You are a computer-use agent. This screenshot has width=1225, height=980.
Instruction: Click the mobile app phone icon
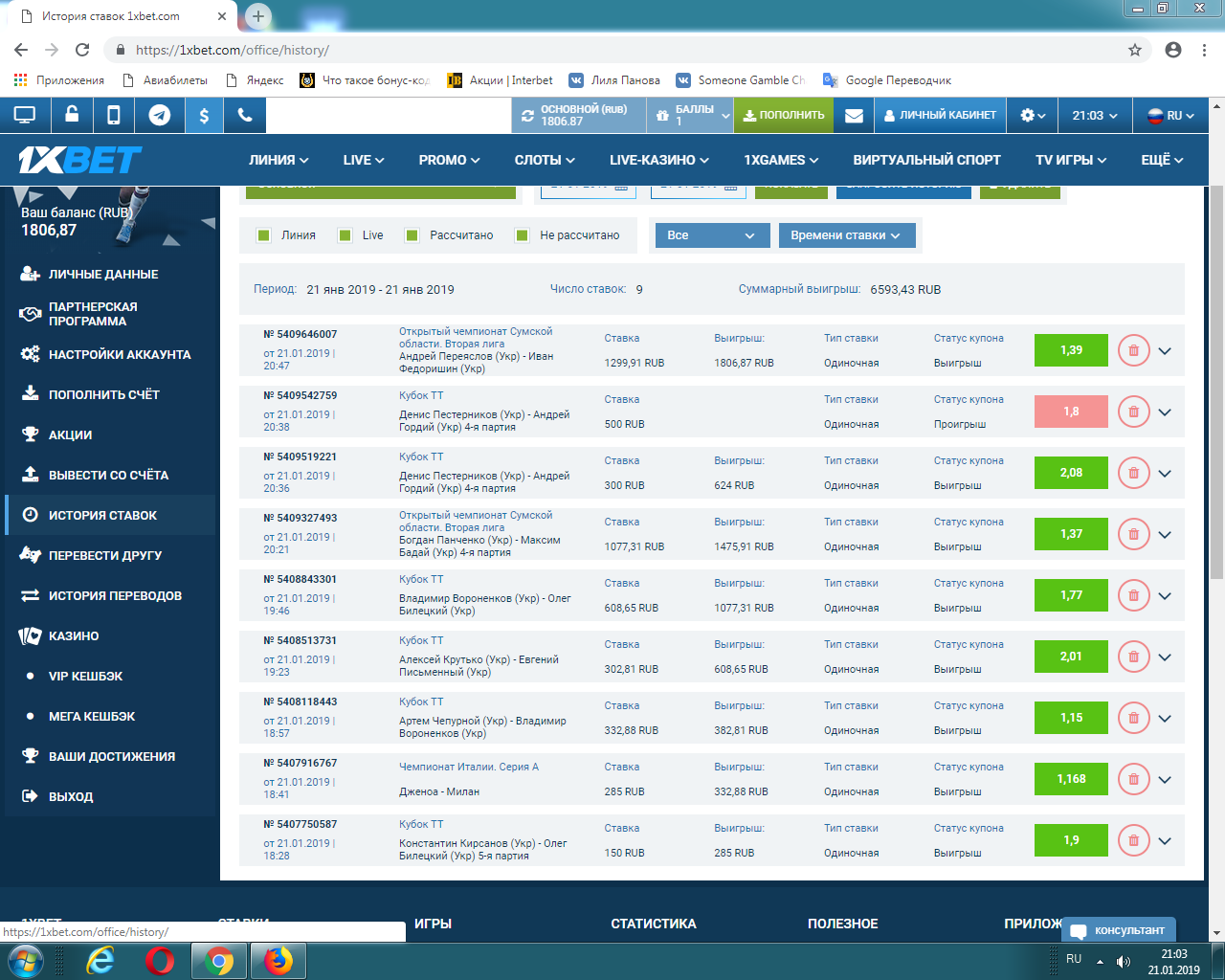click(114, 116)
